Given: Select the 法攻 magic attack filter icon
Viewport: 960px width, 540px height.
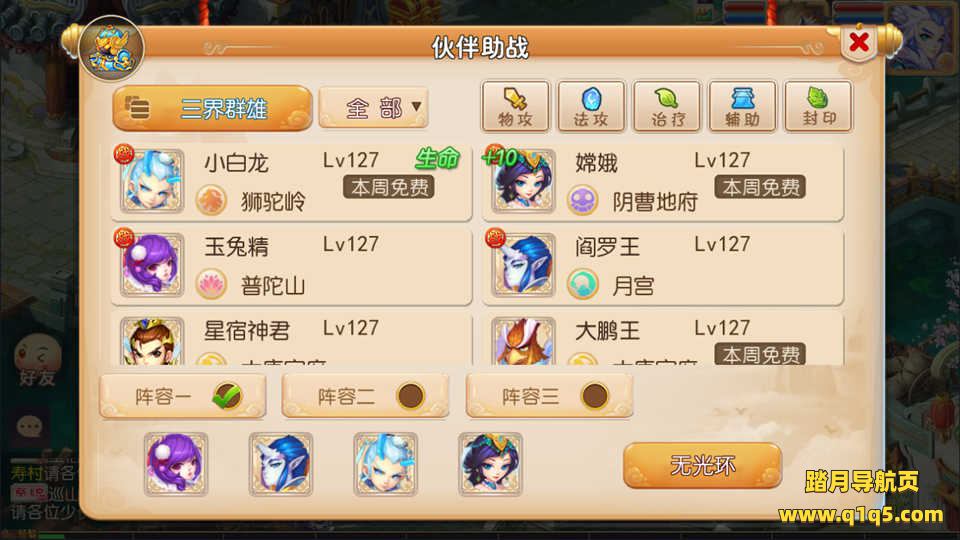Looking at the screenshot, I should click(591, 107).
